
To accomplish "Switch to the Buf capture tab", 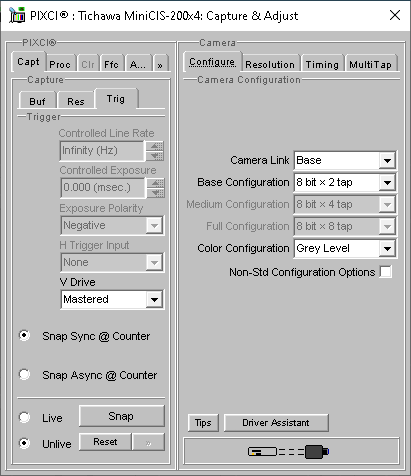I will (x=37, y=101).
